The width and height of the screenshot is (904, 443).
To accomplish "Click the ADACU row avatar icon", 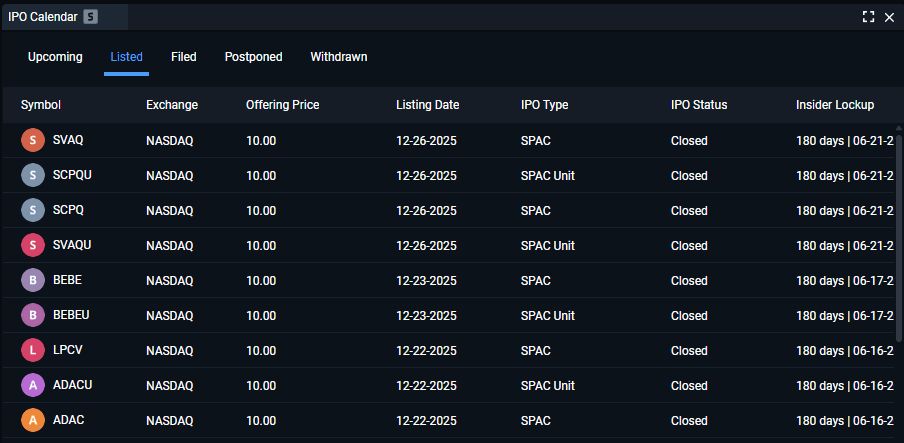I will [33, 385].
